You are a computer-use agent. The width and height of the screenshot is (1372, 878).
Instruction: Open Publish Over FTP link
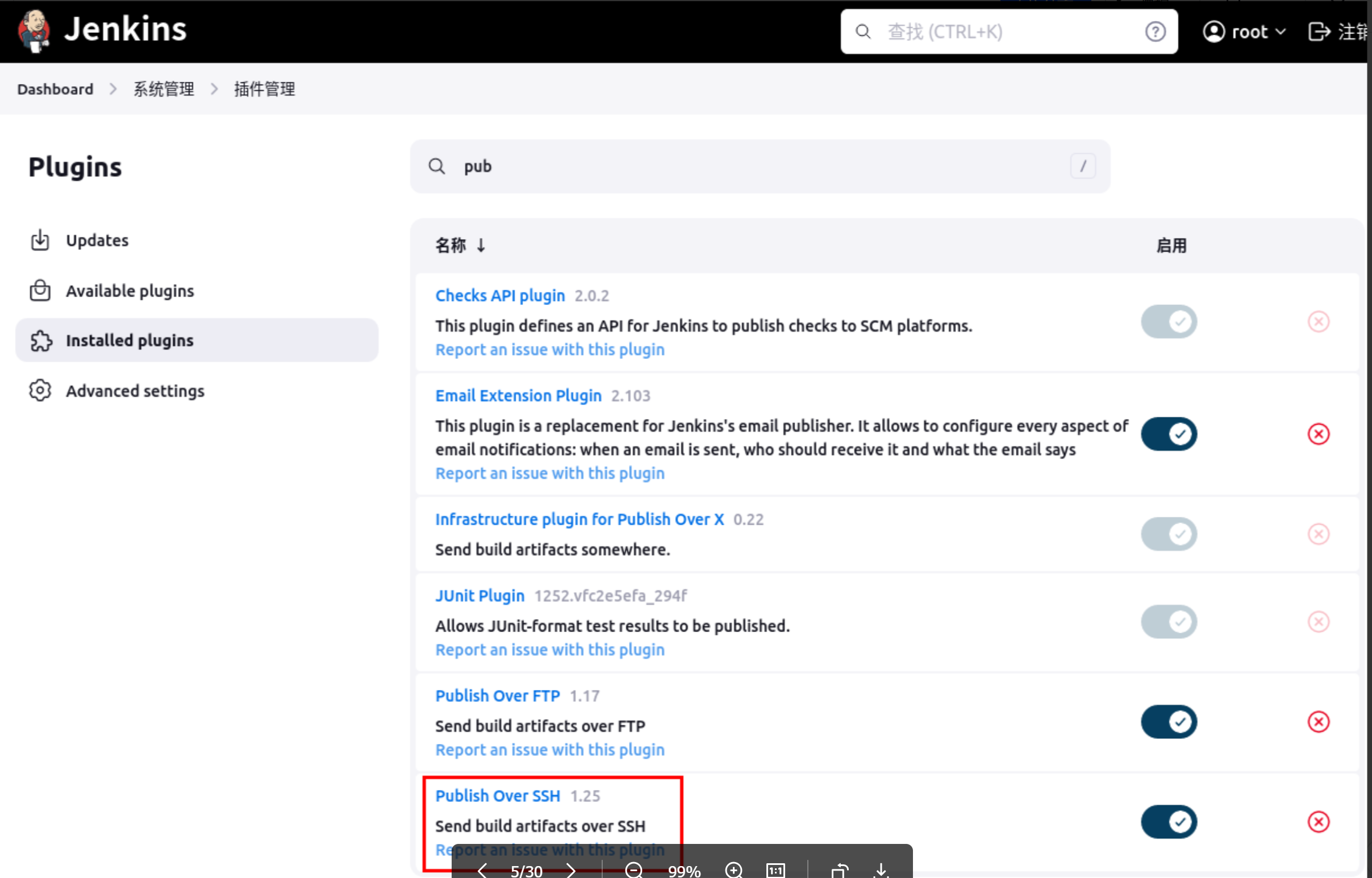pos(498,696)
